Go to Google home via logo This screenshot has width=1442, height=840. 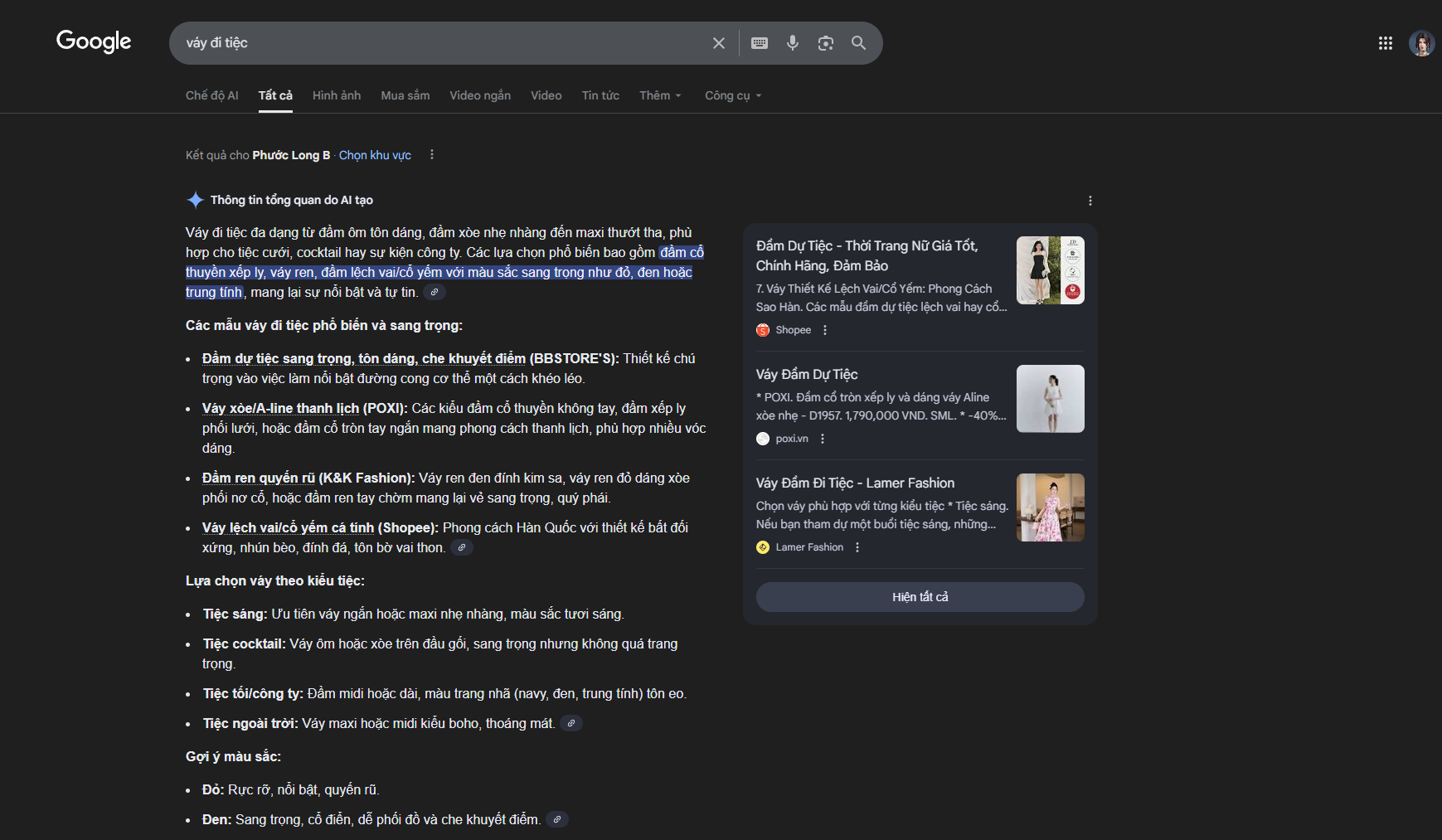pyautogui.click(x=94, y=41)
